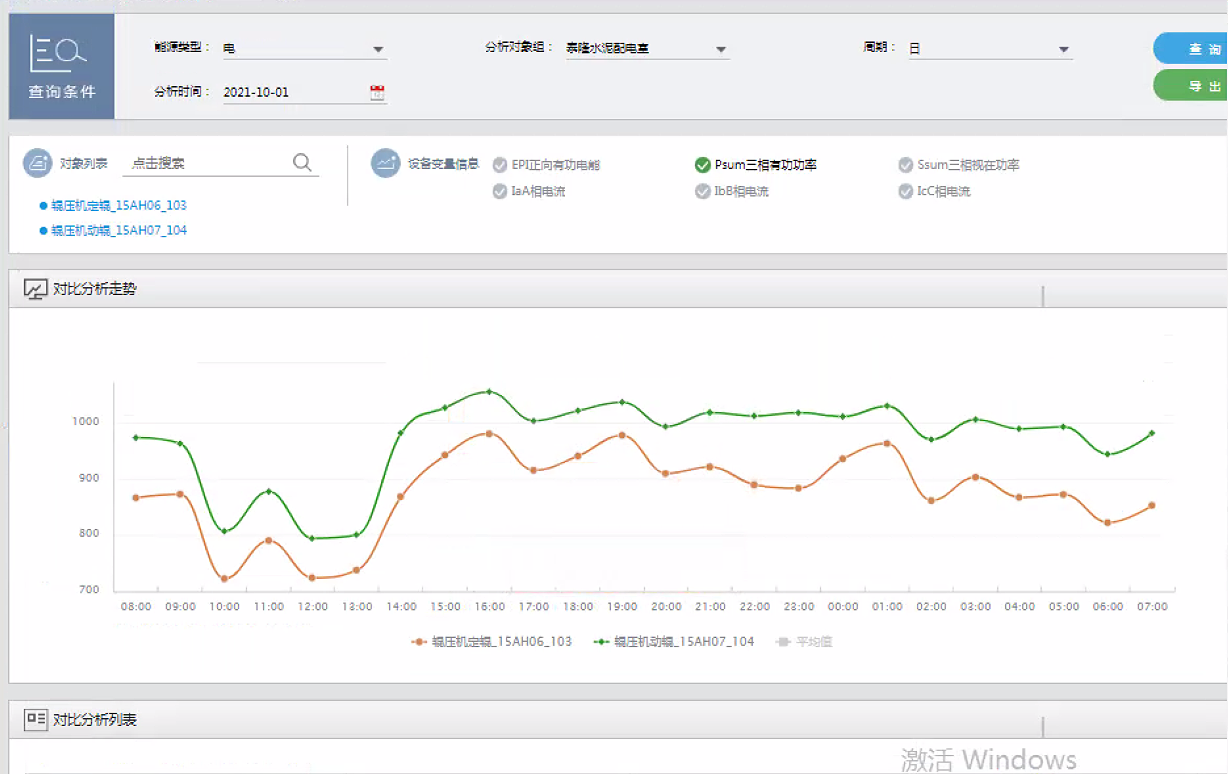Click the search magnifier in 对象列表
This screenshot has width=1228, height=774.
tap(302, 163)
